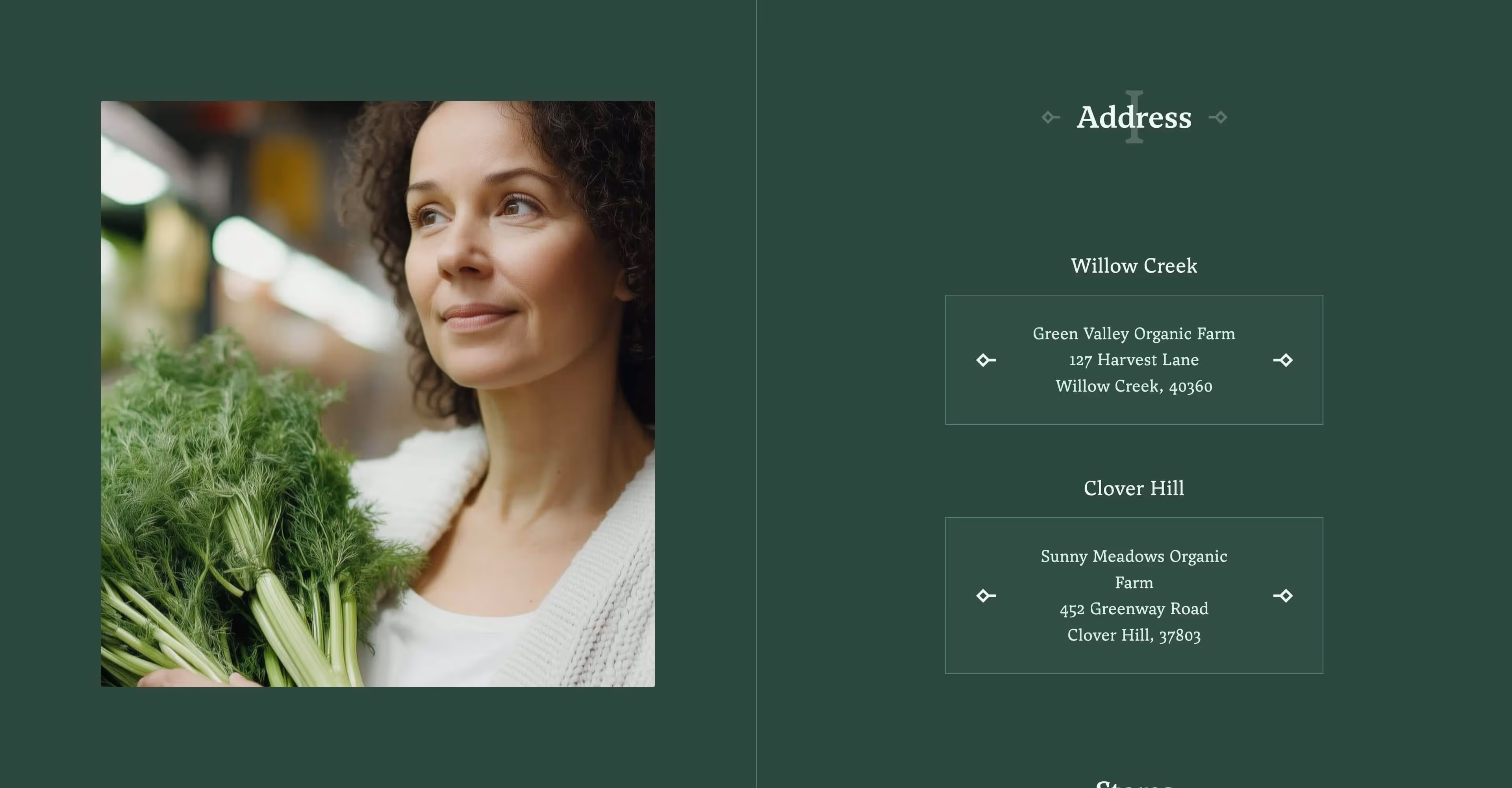The height and width of the screenshot is (788, 1512).
Task: Click left diamond arrow in Clover Hill card
Action: tap(986, 596)
